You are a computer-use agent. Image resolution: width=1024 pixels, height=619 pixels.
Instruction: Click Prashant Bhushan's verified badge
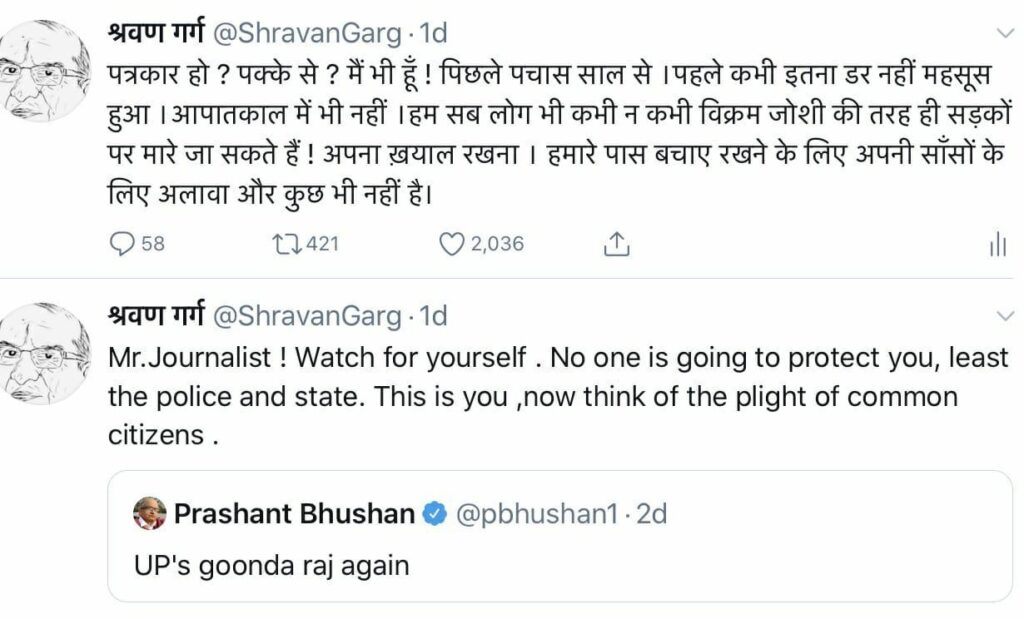tap(434, 514)
